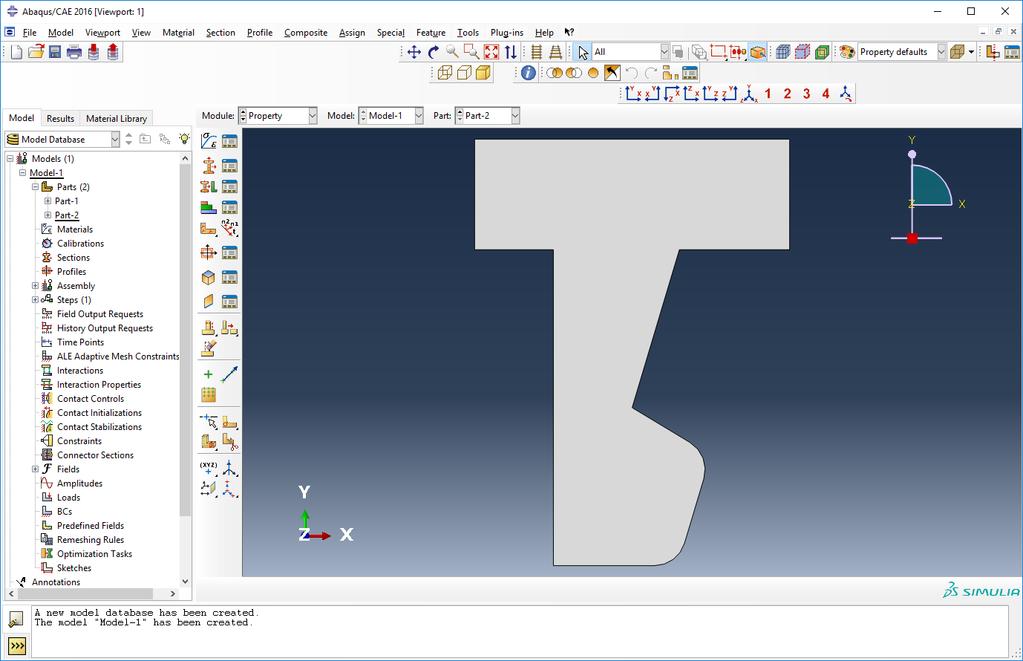Click the blue-topped cube Create Skin icon
The image size is (1023, 661).
pos(209,277)
